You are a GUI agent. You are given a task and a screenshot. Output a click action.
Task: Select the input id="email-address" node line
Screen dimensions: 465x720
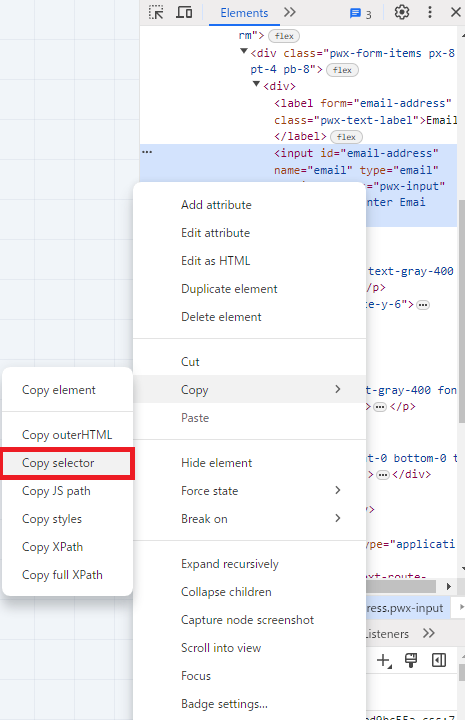356,153
